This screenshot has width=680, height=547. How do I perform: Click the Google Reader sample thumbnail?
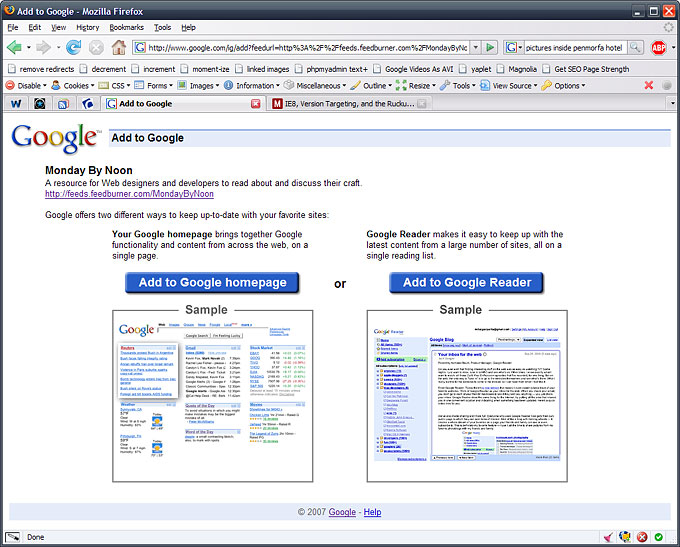pos(467,396)
